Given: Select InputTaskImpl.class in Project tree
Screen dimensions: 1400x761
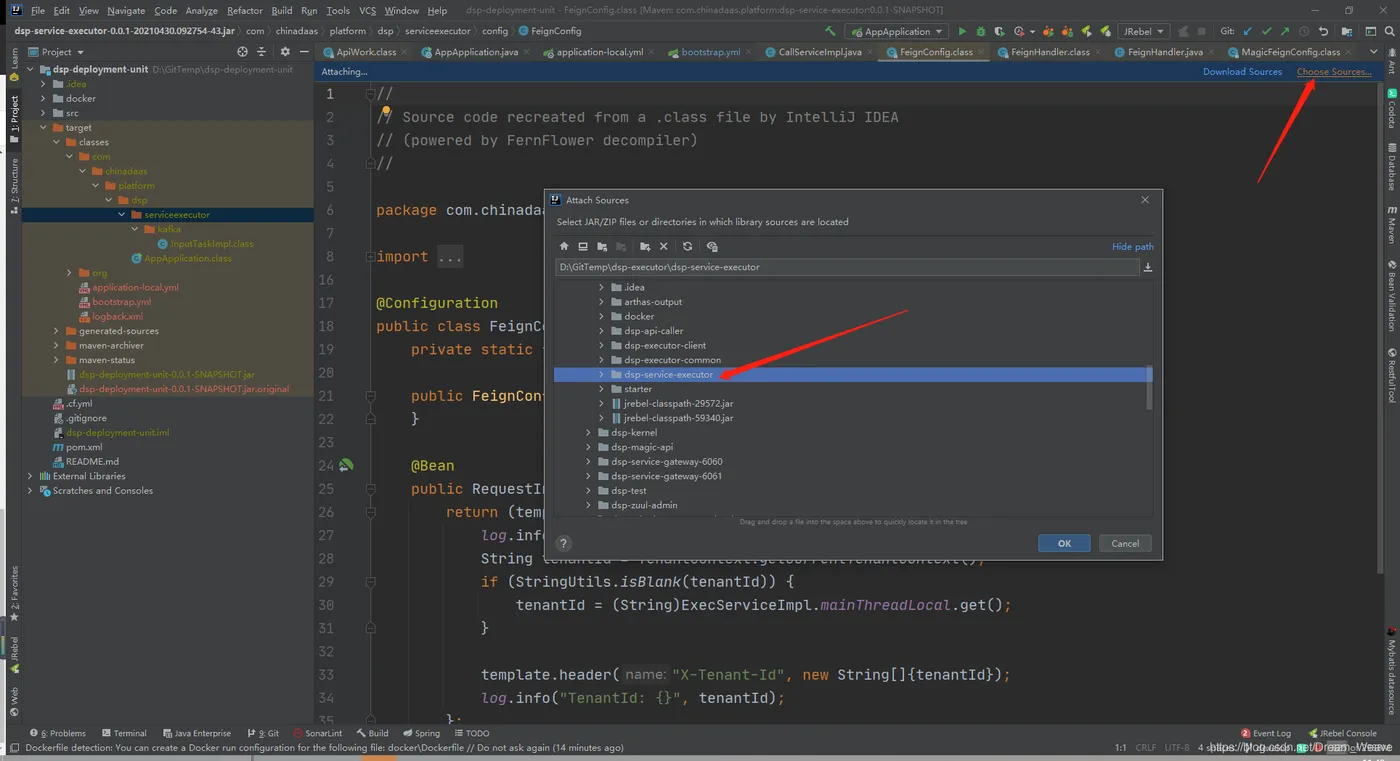Looking at the screenshot, I should click(211, 243).
